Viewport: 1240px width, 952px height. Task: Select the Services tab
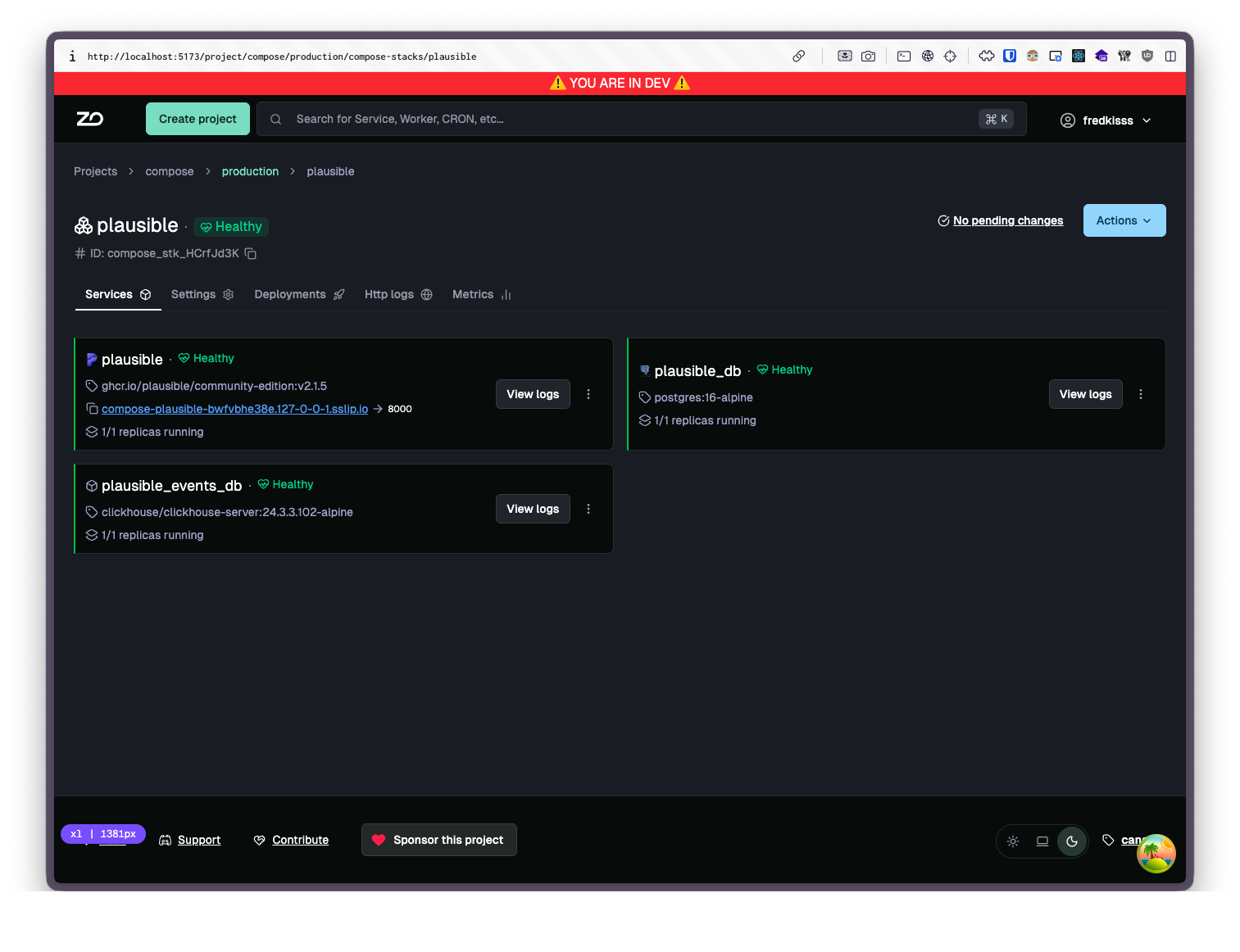118,295
